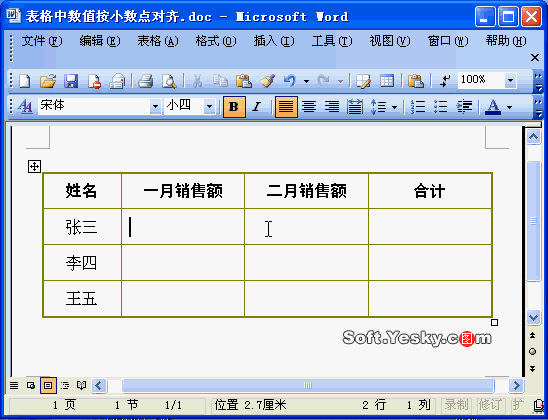Toggle justified alignment button

[286, 107]
